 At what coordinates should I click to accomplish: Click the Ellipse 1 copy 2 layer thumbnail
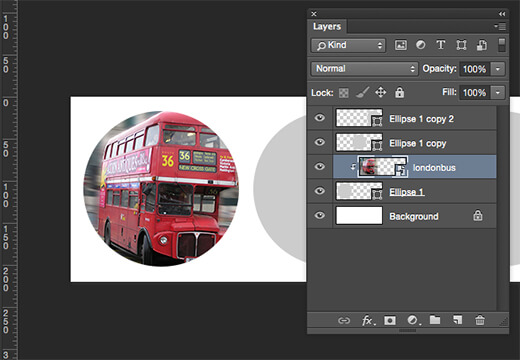pos(359,118)
